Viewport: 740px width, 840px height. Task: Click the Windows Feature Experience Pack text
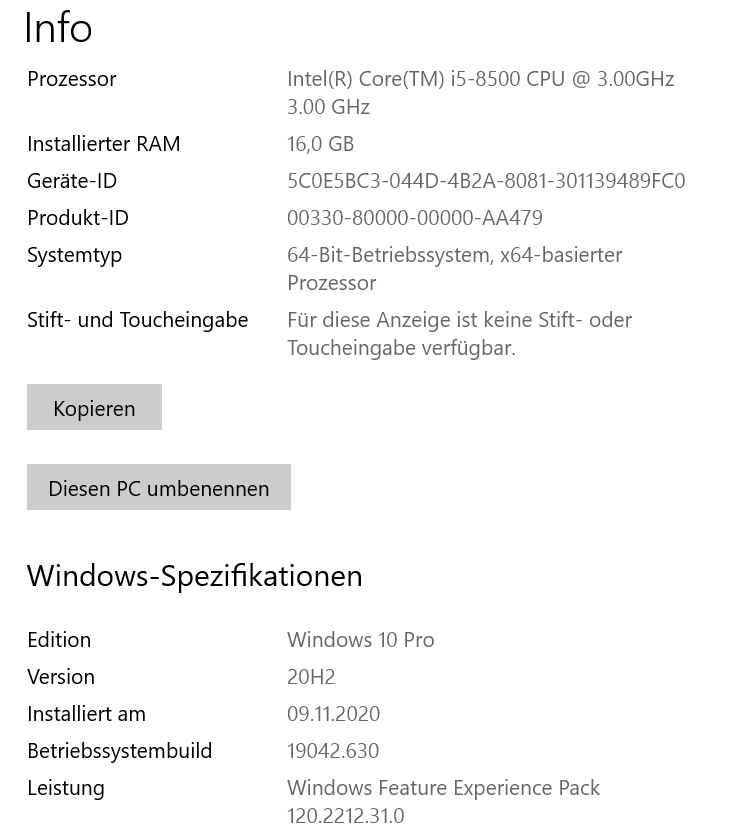click(443, 788)
